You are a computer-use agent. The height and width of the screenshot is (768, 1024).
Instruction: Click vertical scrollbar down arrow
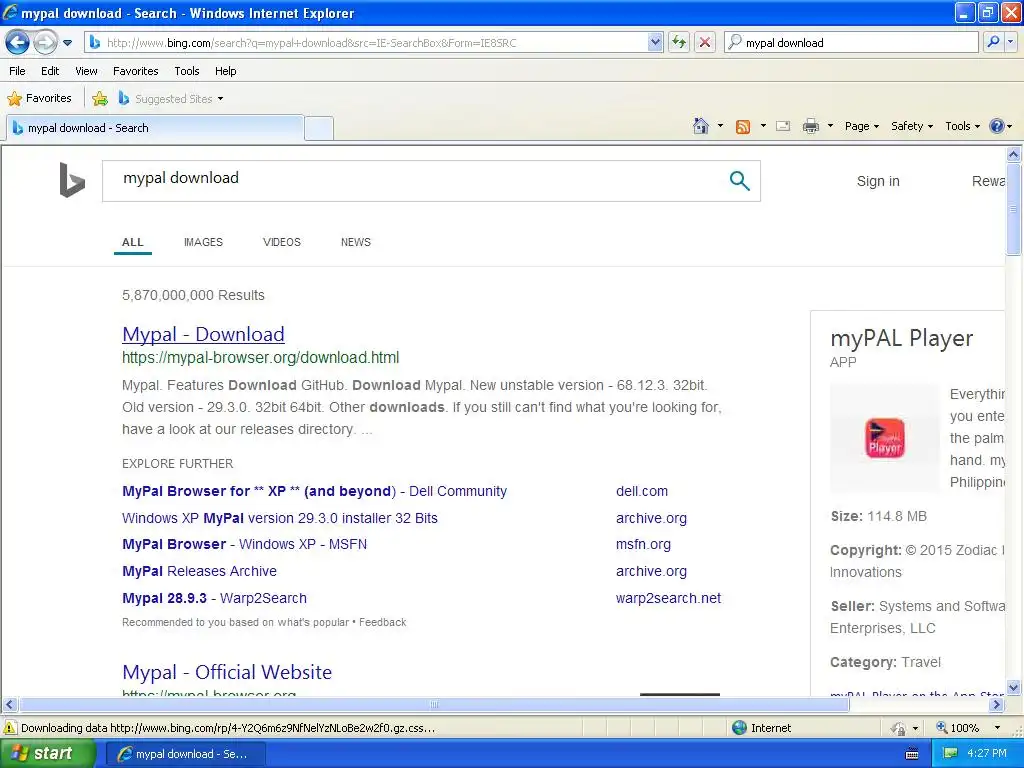pos(1014,687)
